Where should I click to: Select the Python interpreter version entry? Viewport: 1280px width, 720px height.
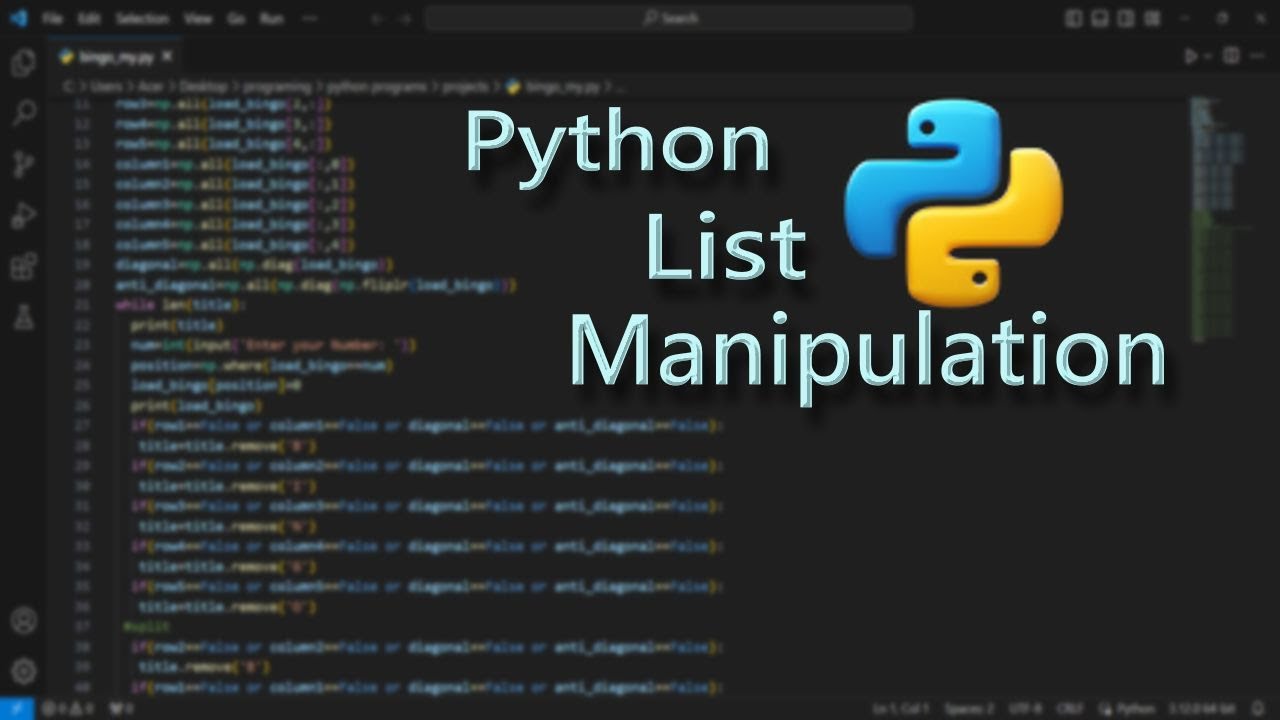click(1200, 709)
